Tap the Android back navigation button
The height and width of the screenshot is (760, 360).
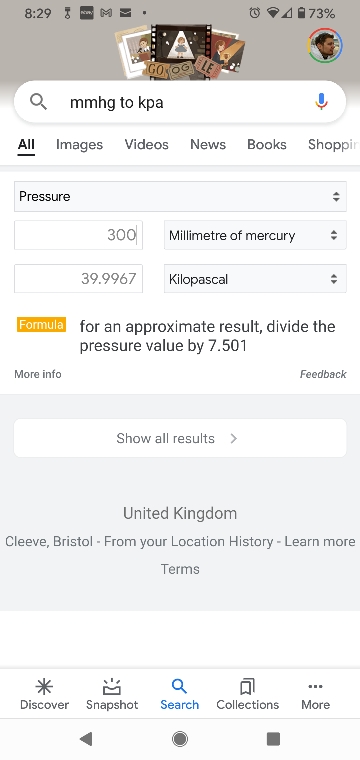(x=86, y=739)
